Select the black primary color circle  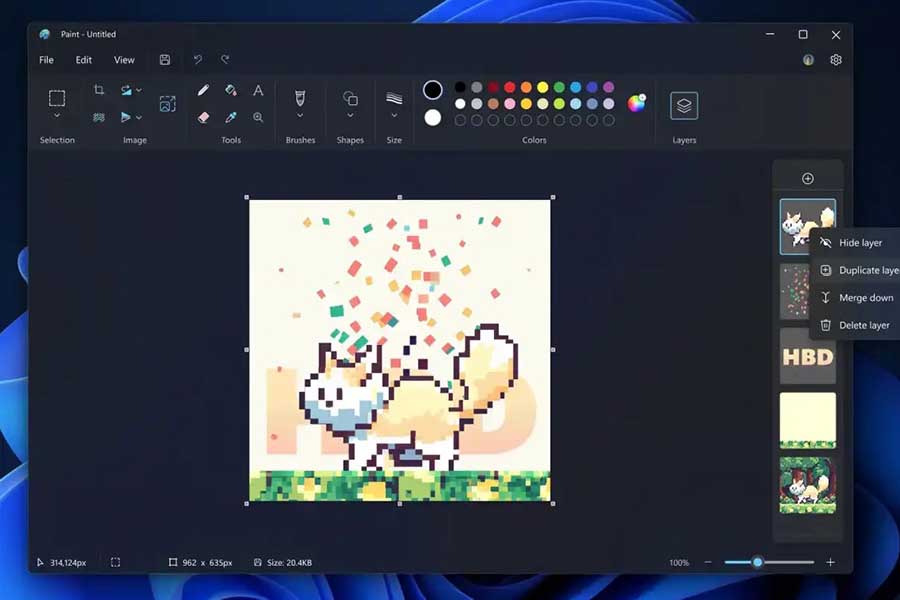433,90
